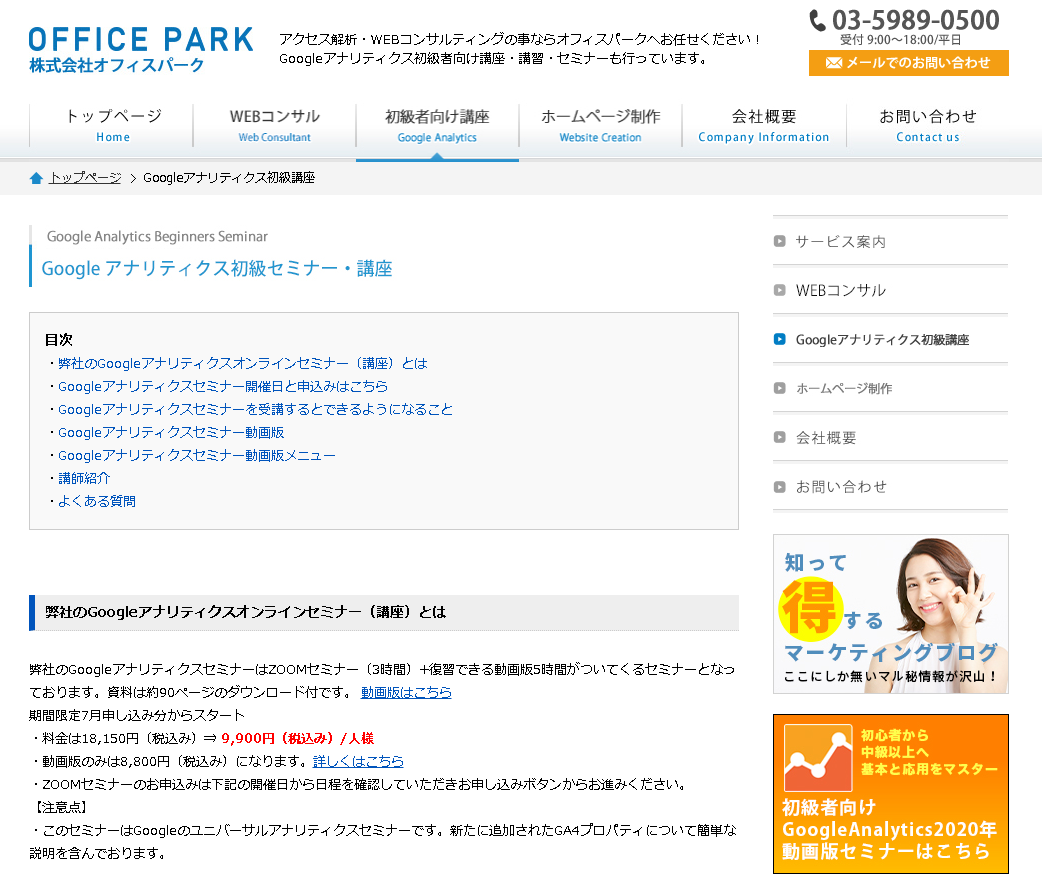Click the analytics chart icon on the orange banner
Viewport: 1042px width, 888px height.
pos(817,758)
